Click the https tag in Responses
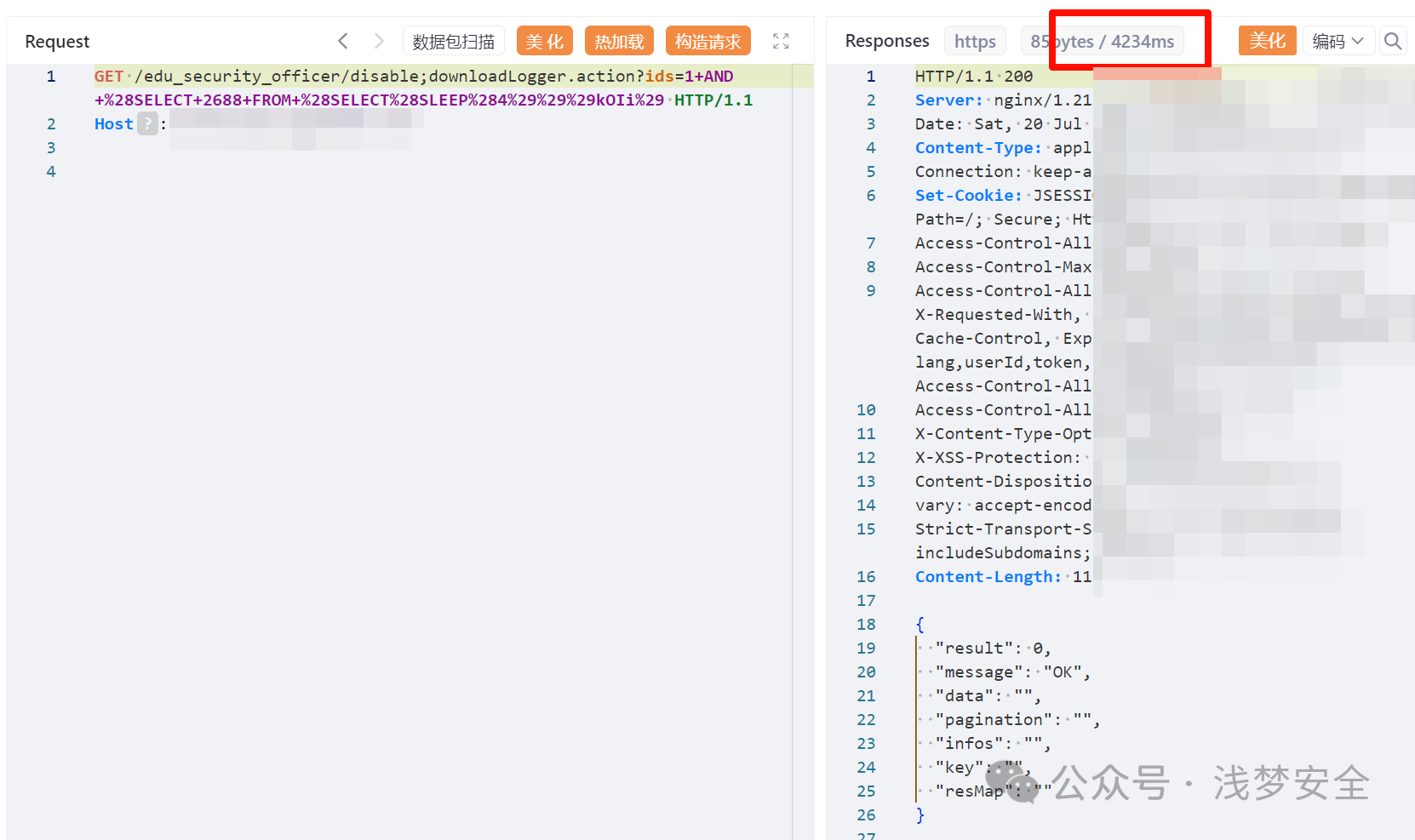 coord(975,41)
